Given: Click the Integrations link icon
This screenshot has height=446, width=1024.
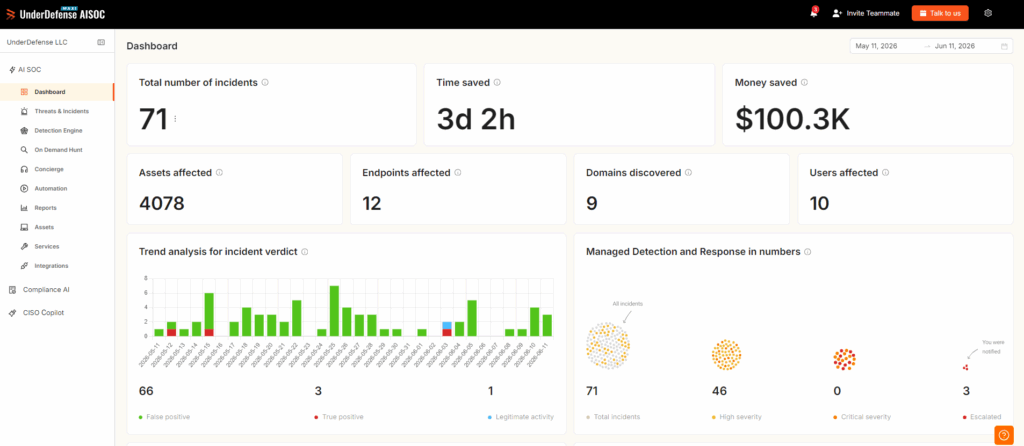Looking at the screenshot, I should point(24,266).
